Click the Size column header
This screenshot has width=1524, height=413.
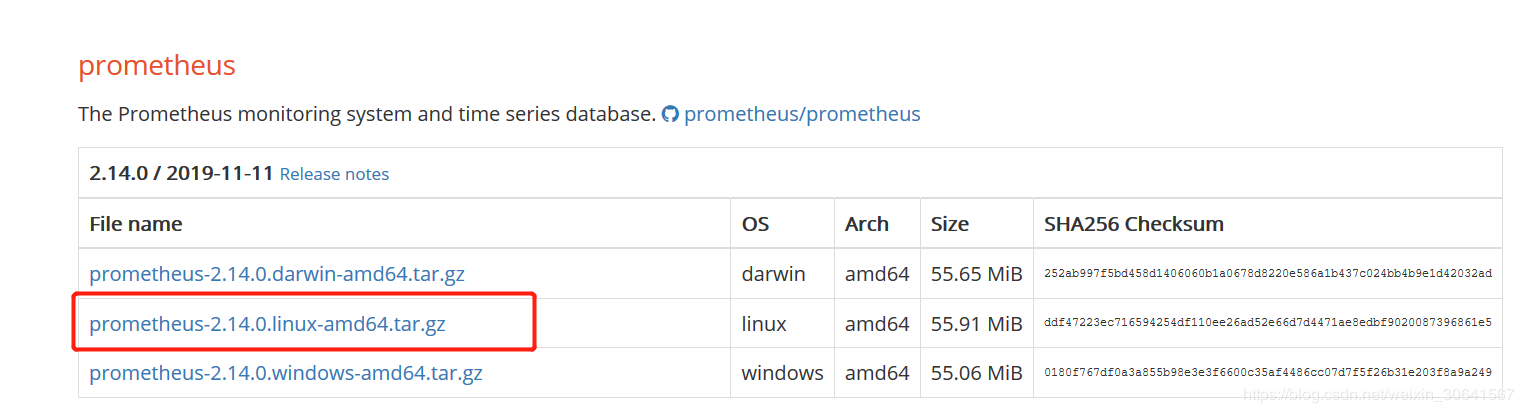(950, 224)
